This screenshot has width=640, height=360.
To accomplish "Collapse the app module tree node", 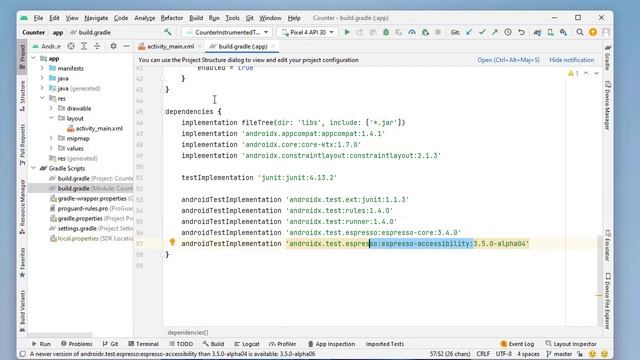I will pos(33,58).
